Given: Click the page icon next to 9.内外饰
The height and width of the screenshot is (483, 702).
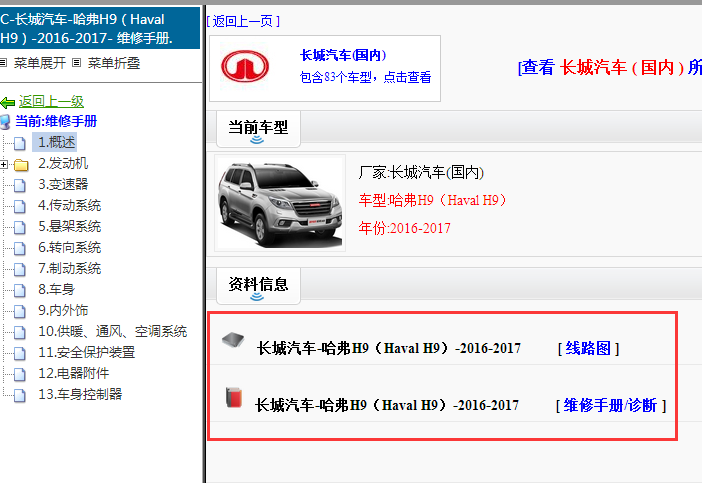Looking at the screenshot, I should point(20,311).
